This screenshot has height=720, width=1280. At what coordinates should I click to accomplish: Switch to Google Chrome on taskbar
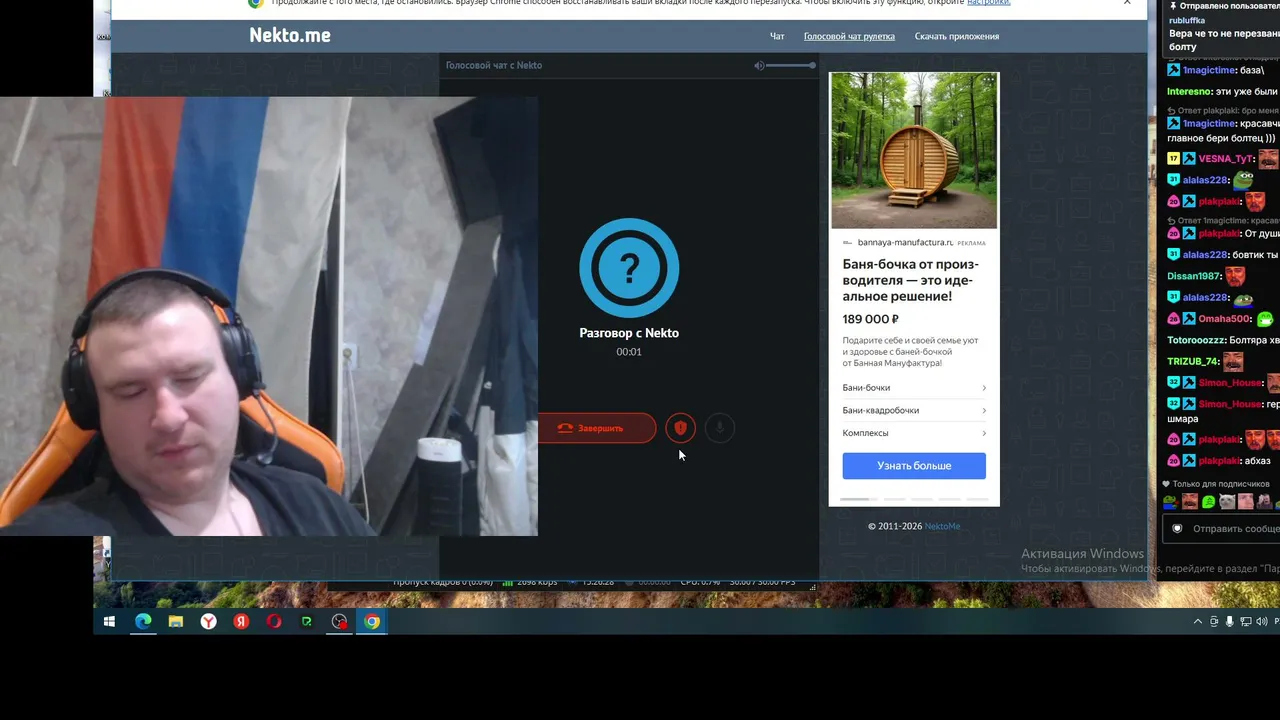click(x=372, y=621)
